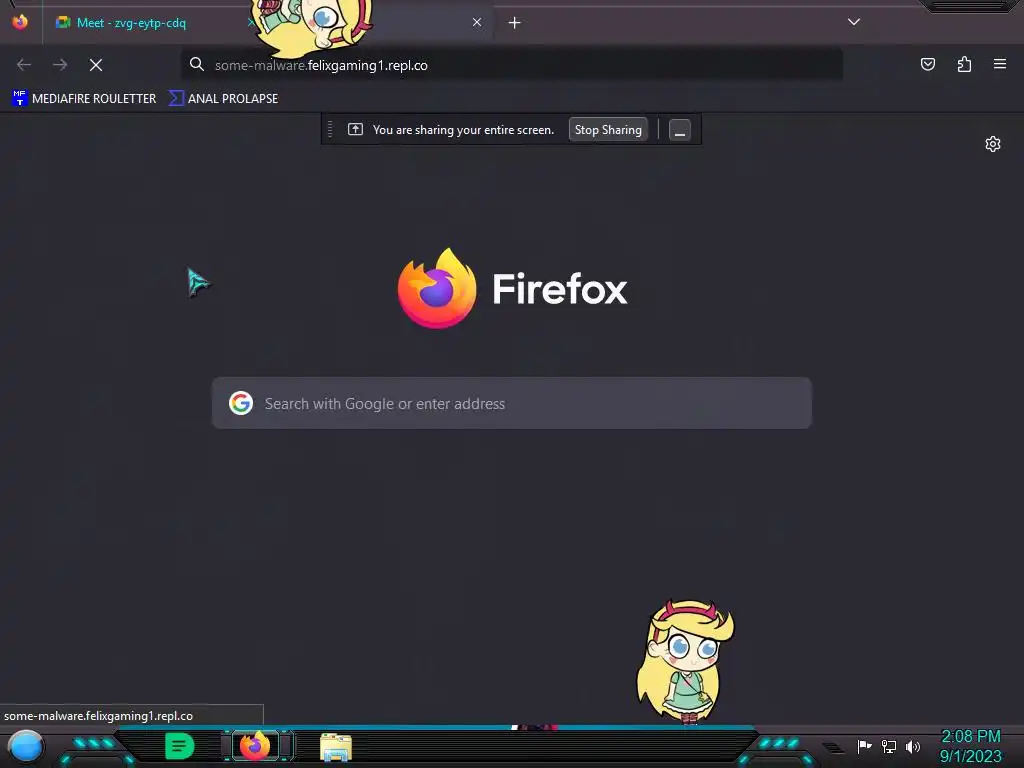Open File Explorer from taskbar
This screenshot has width=1024, height=768.
(x=336, y=747)
